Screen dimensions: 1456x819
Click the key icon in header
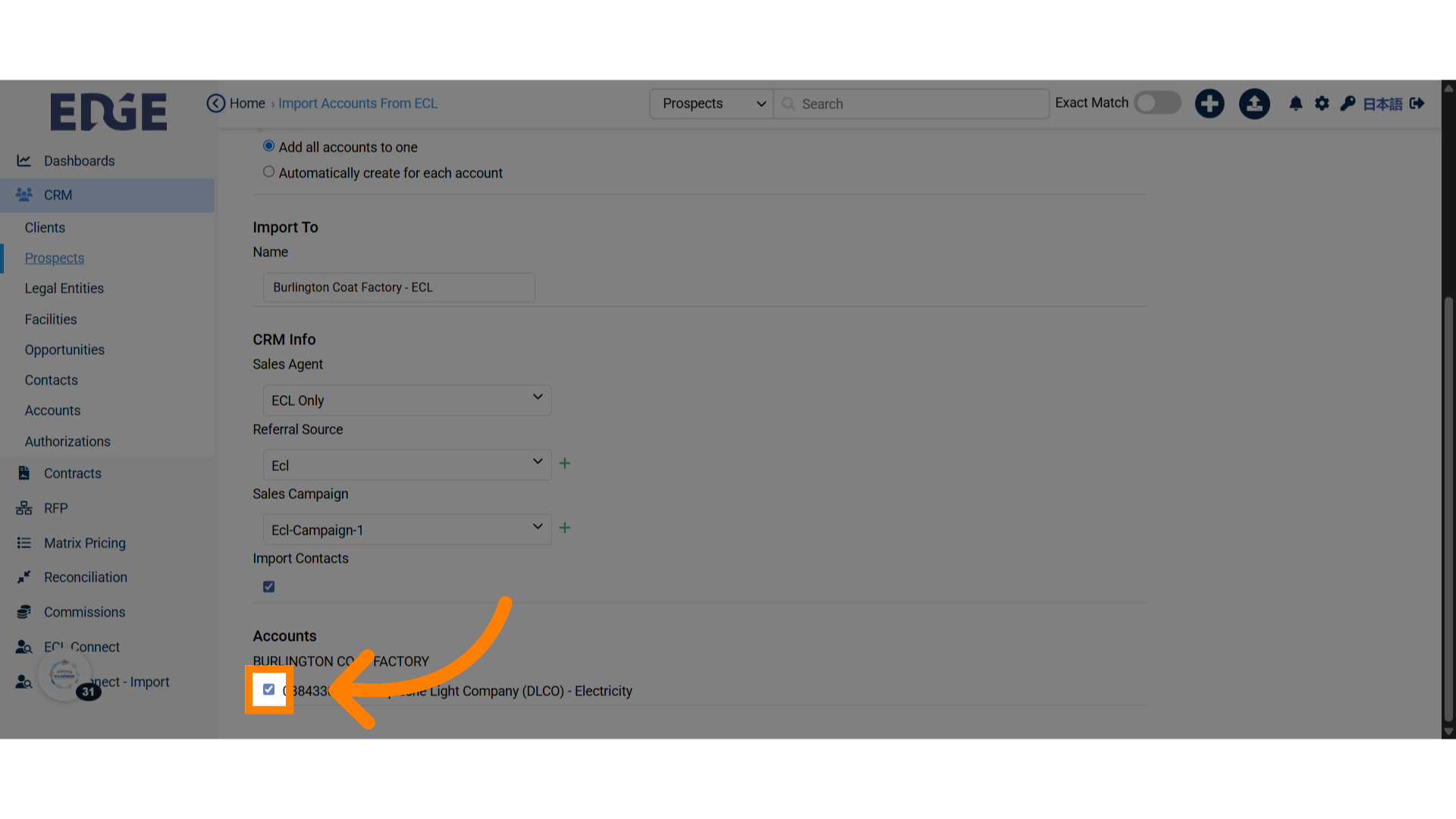(x=1348, y=103)
